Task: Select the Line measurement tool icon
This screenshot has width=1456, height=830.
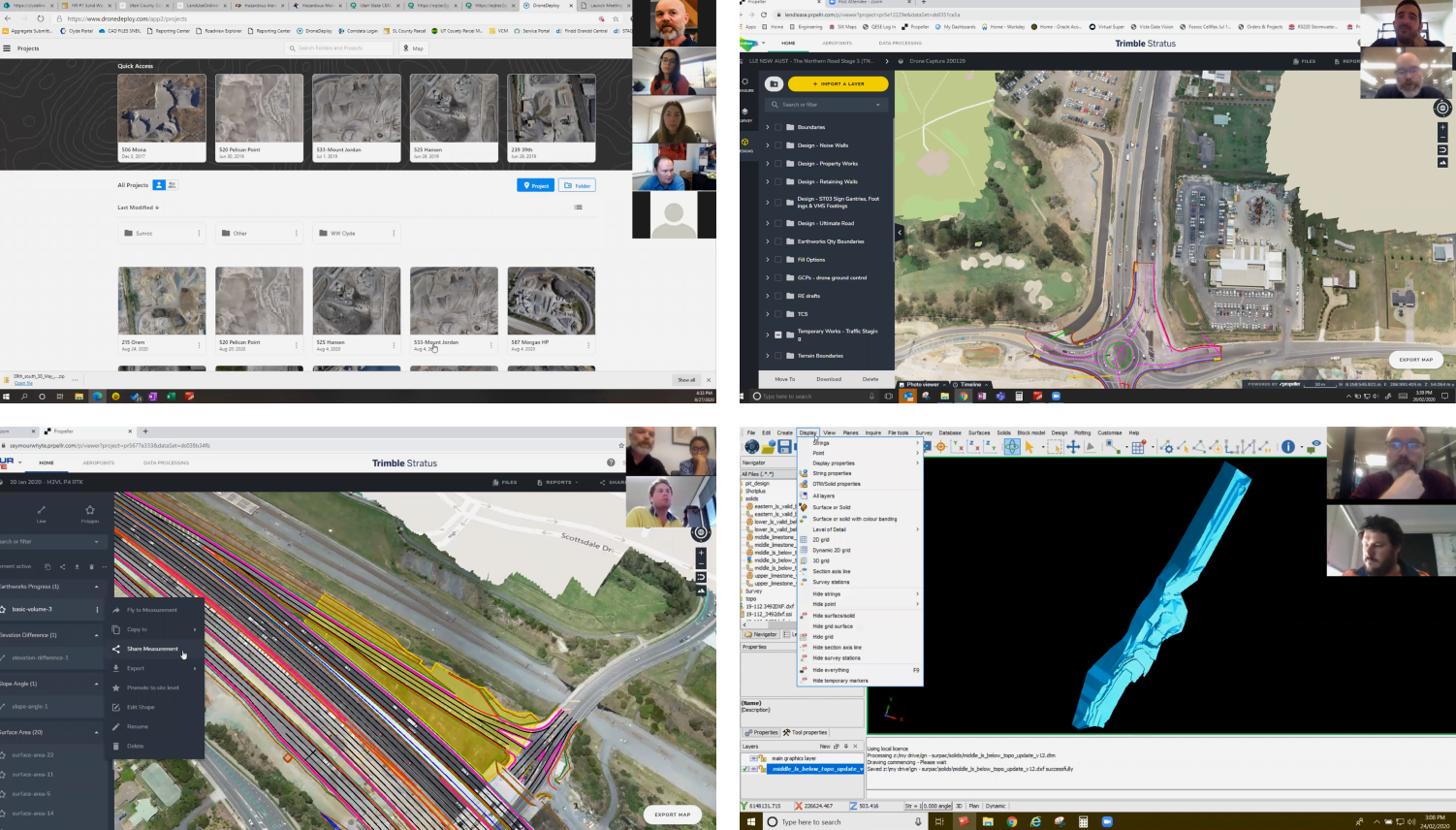Action: tap(41, 511)
